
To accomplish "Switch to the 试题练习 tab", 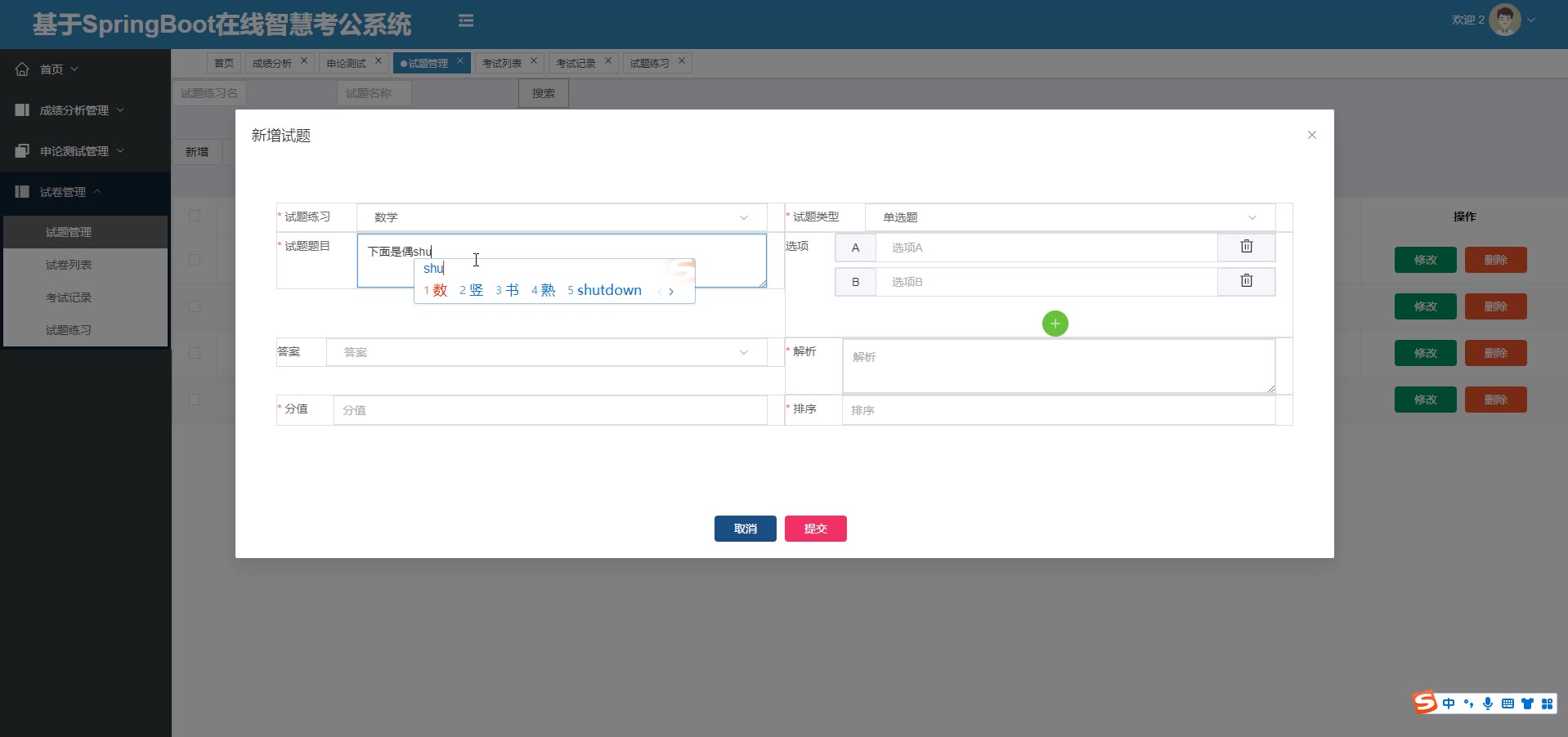I will coord(650,63).
